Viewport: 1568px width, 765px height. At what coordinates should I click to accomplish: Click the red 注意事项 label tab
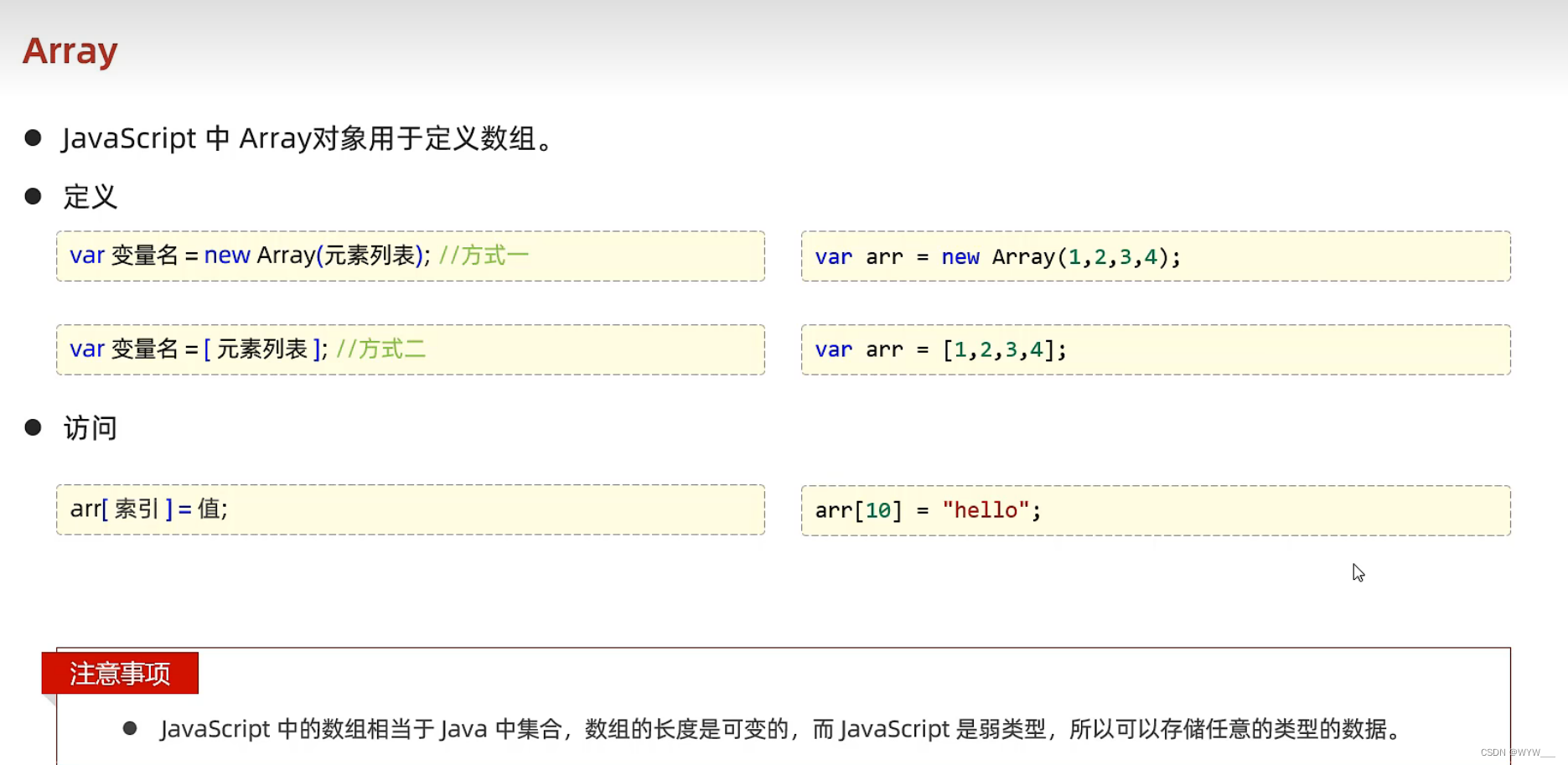(x=121, y=673)
